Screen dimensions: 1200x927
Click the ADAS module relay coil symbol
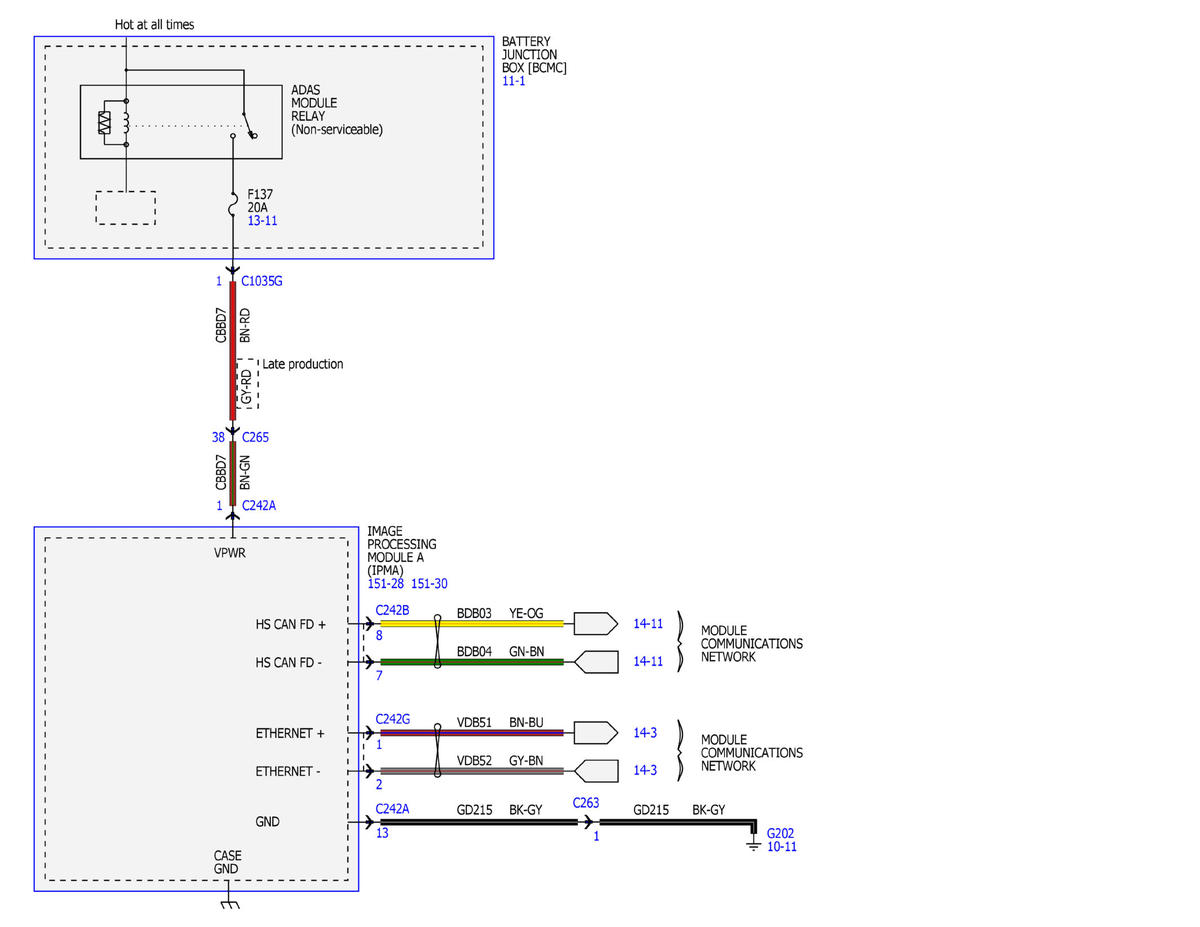click(x=126, y=122)
